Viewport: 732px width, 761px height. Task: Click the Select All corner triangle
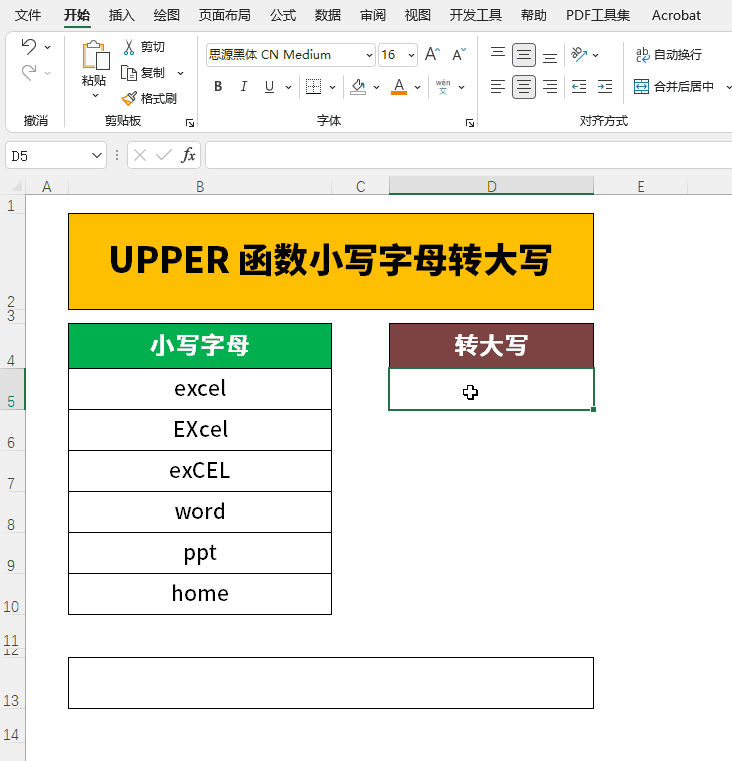point(17,186)
